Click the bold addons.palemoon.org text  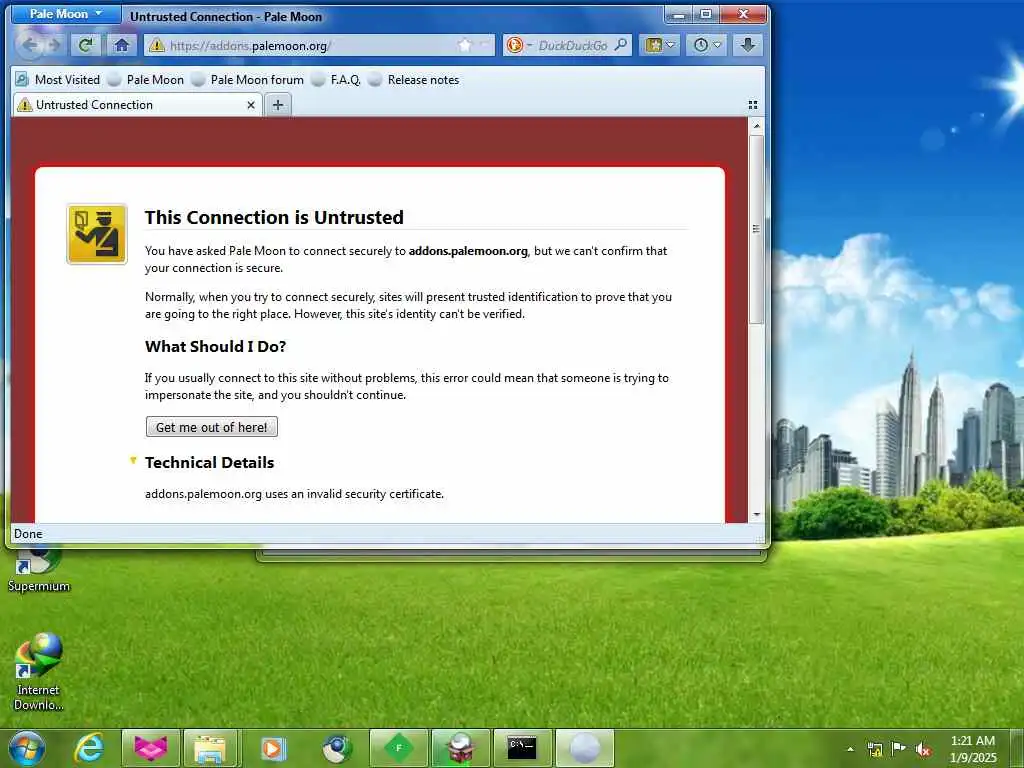point(468,251)
